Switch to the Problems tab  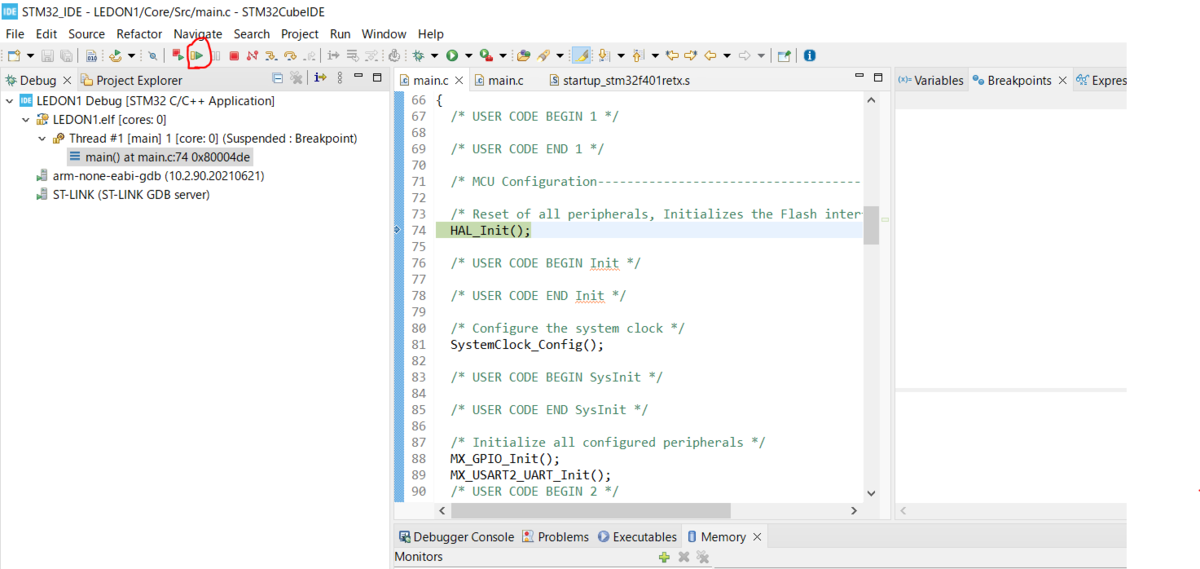(555, 537)
